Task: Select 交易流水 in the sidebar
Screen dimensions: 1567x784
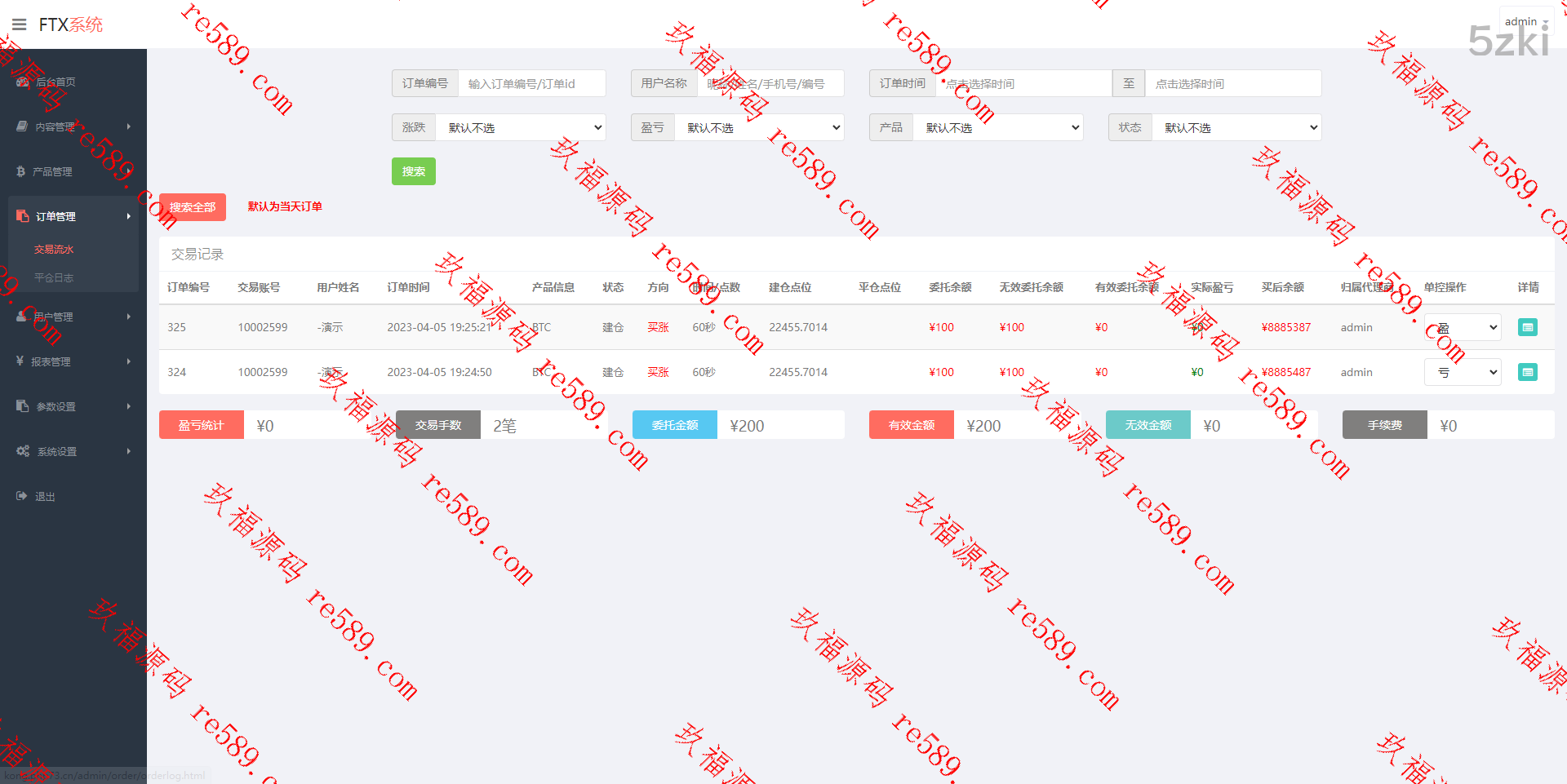Action: click(x=54, y=250)
